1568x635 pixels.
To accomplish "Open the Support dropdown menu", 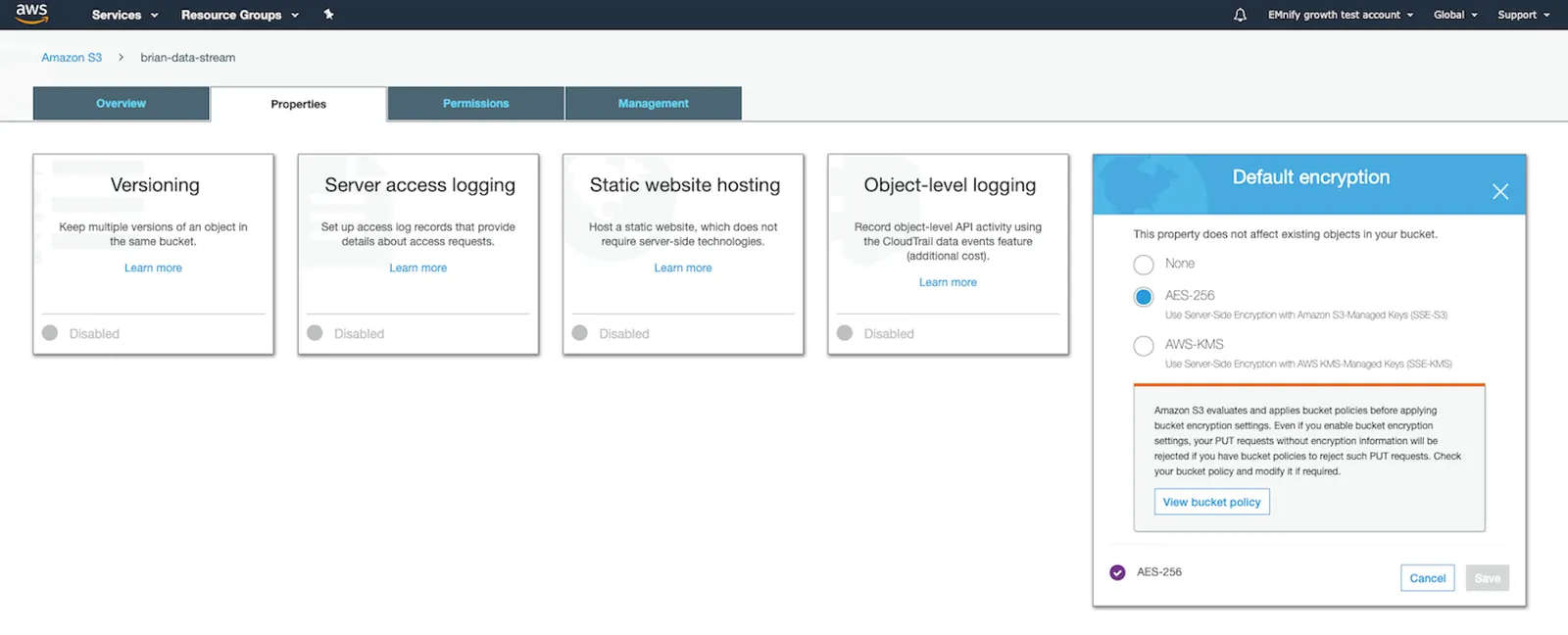I will pyautogui.click(x=1524, y=15).
